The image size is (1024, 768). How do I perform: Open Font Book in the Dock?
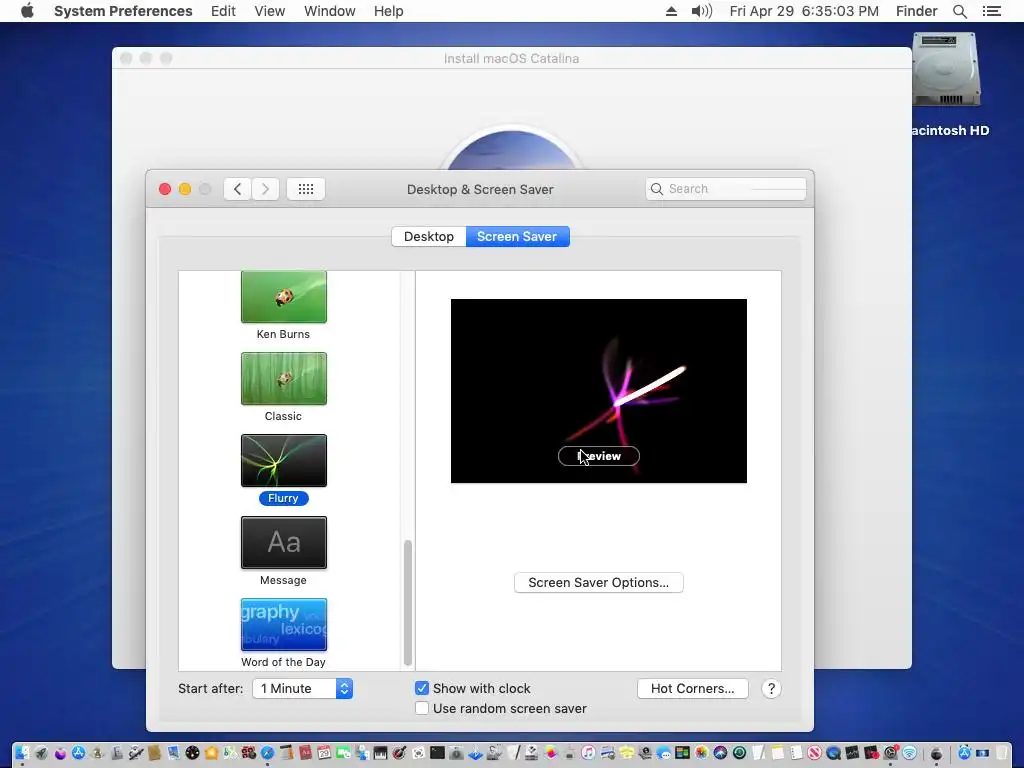tap(117, 753)
